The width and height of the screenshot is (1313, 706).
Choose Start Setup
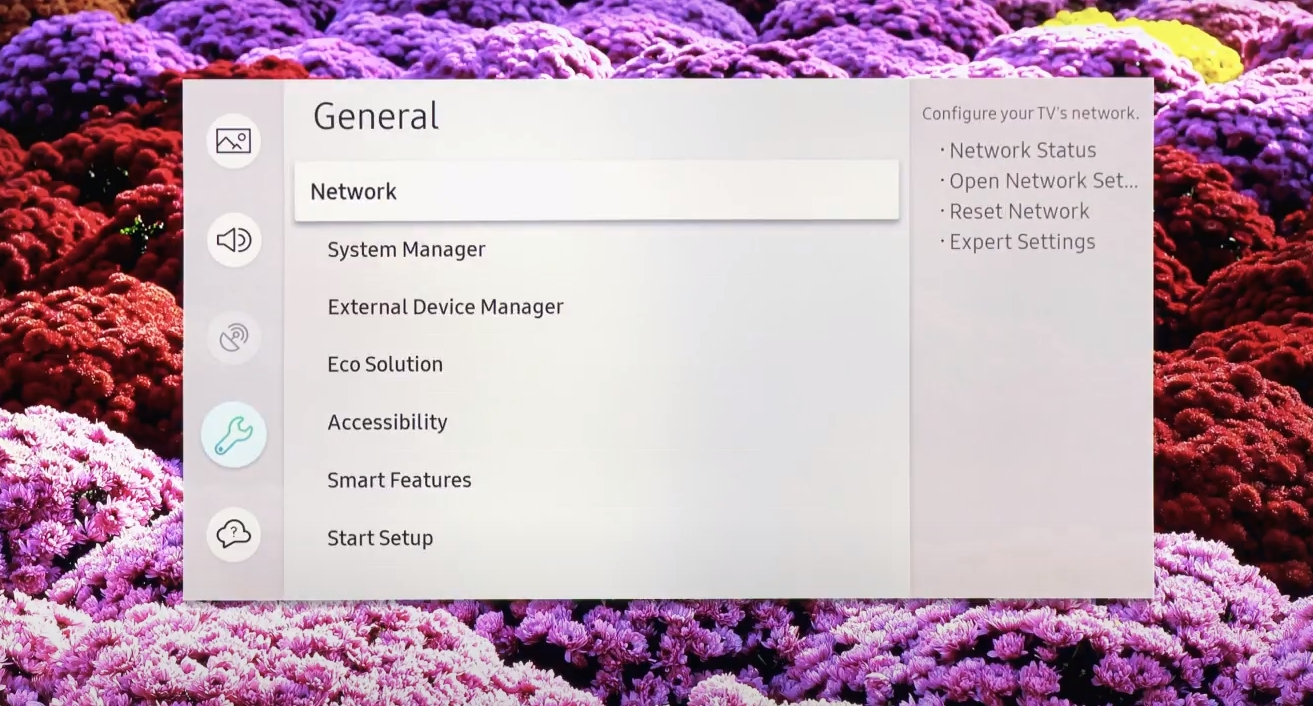click(380, 538)
